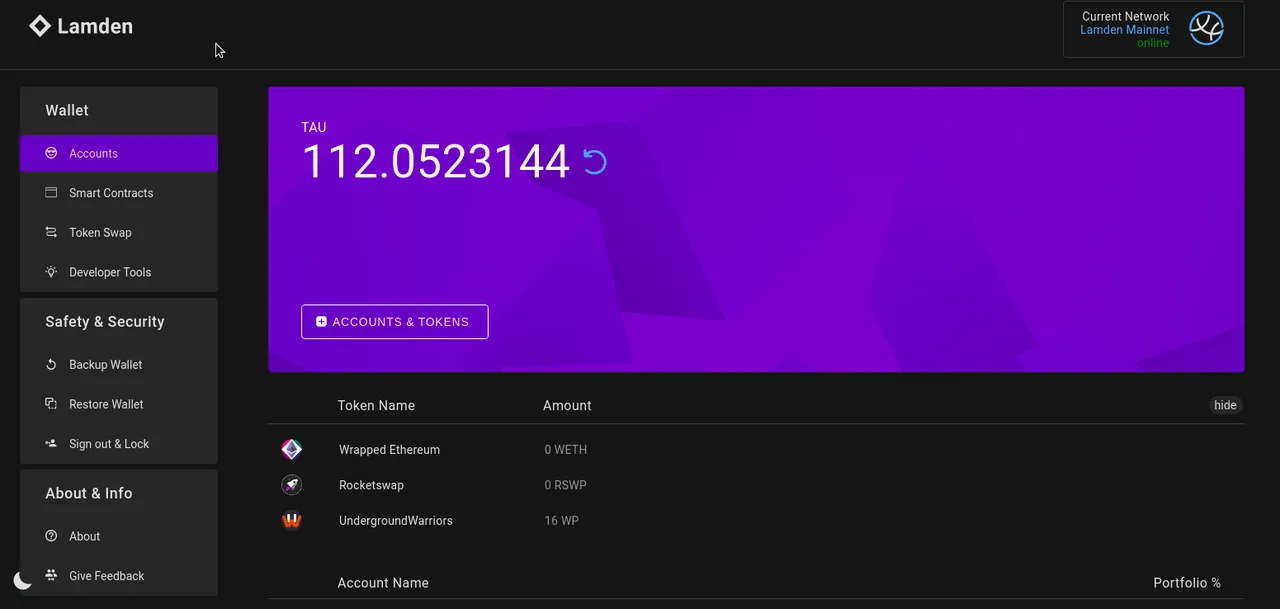Click the Lamden diamond logo icon

(x=40, y=26)
